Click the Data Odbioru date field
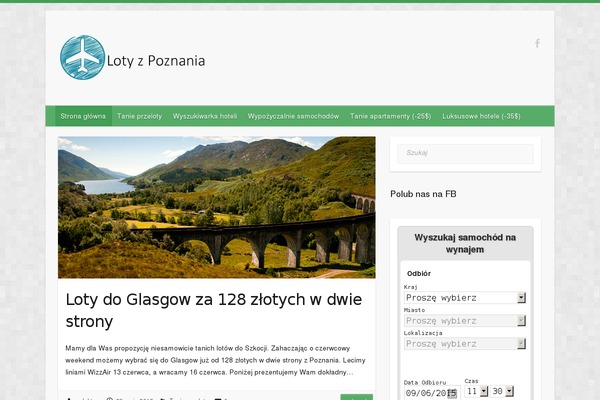The height and width of the screenshot is (400, 600). pyautogui.click(x=432, y=393)
